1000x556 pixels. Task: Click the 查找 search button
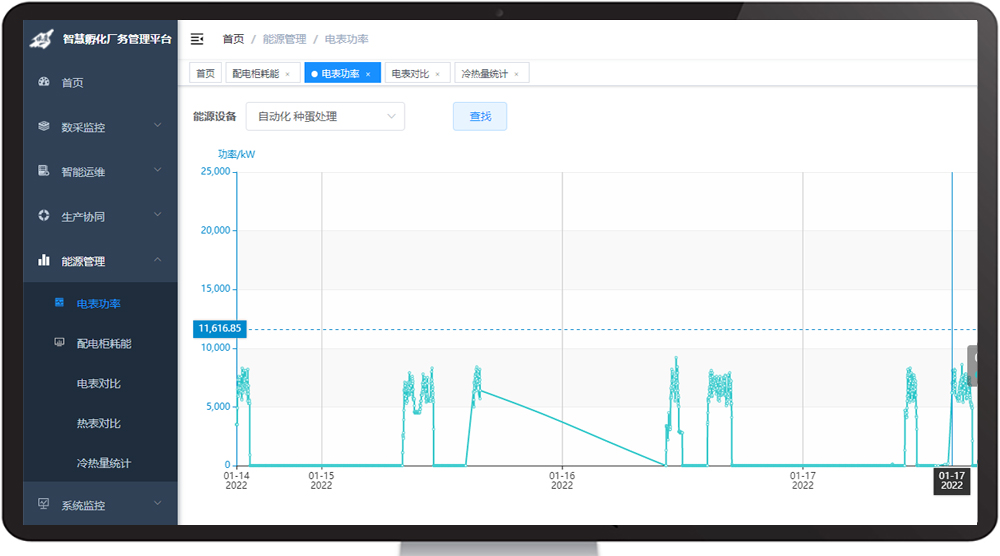[480, 116]
